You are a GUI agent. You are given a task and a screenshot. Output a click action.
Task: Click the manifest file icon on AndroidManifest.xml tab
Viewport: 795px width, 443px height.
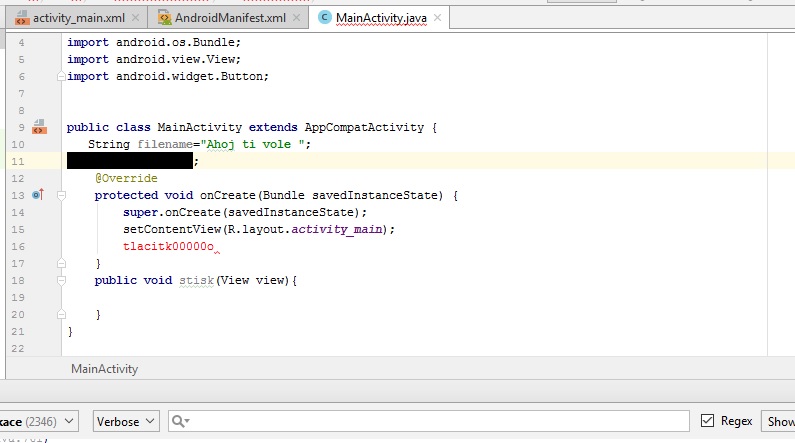click(x=164, y=18)
